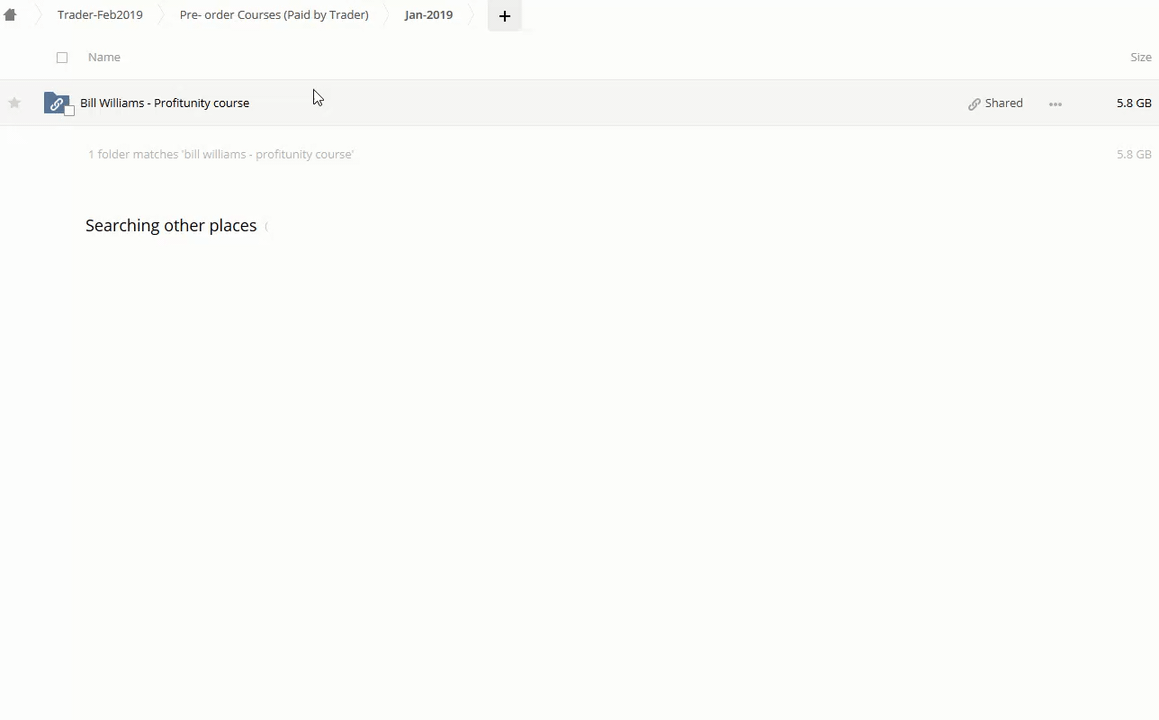
Task: Open the three-dot actions menu for the folder
Action: point(1055,104)
